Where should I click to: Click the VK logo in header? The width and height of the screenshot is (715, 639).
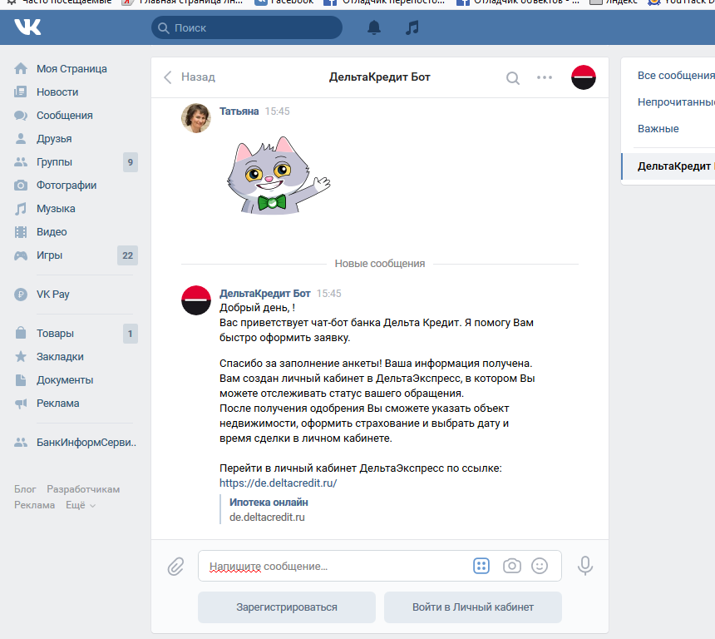click(x=28, y=27)
